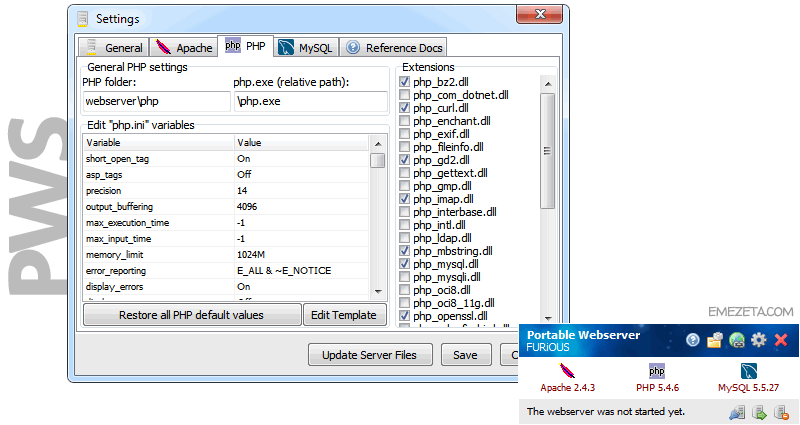800x425 pixels.
Task: Click extensions list scroll up arrow
Action: click(x=547, y=84)
